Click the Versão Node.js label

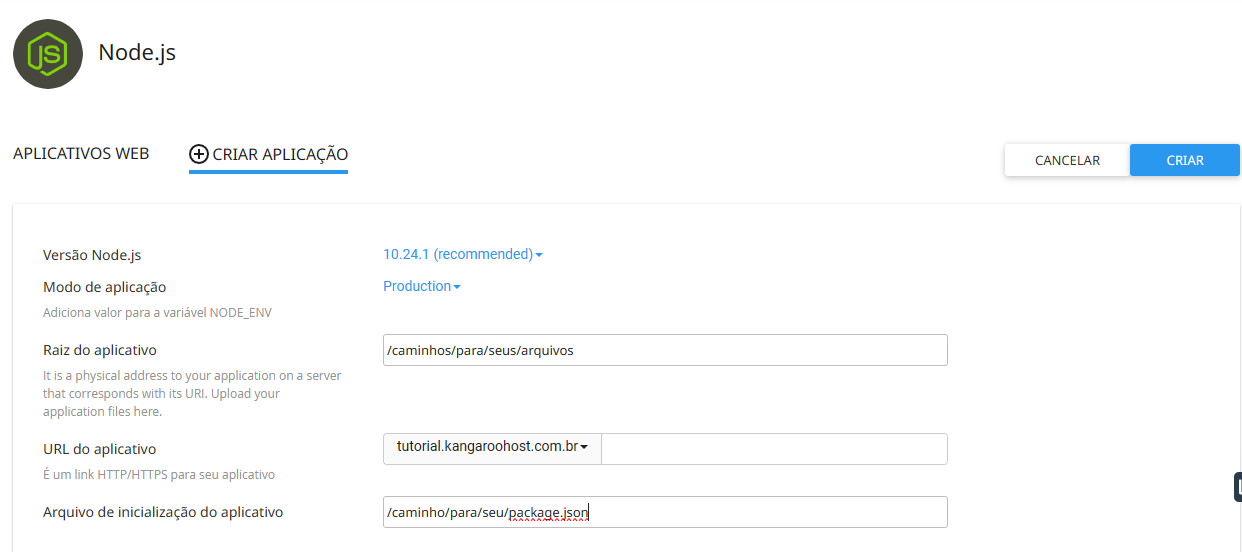point(92,255)
